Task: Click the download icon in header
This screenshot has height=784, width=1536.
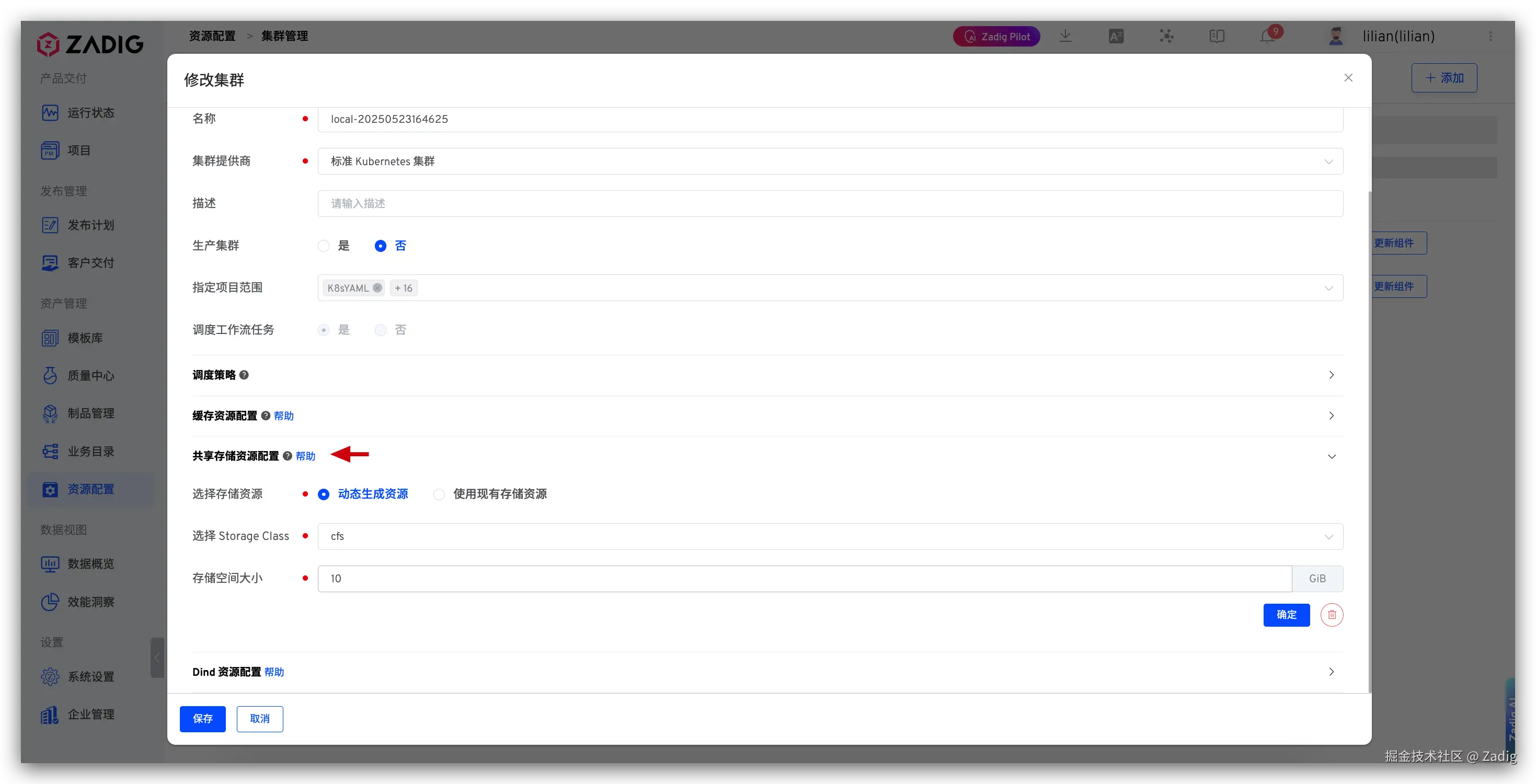Action: click(1065, 37)
